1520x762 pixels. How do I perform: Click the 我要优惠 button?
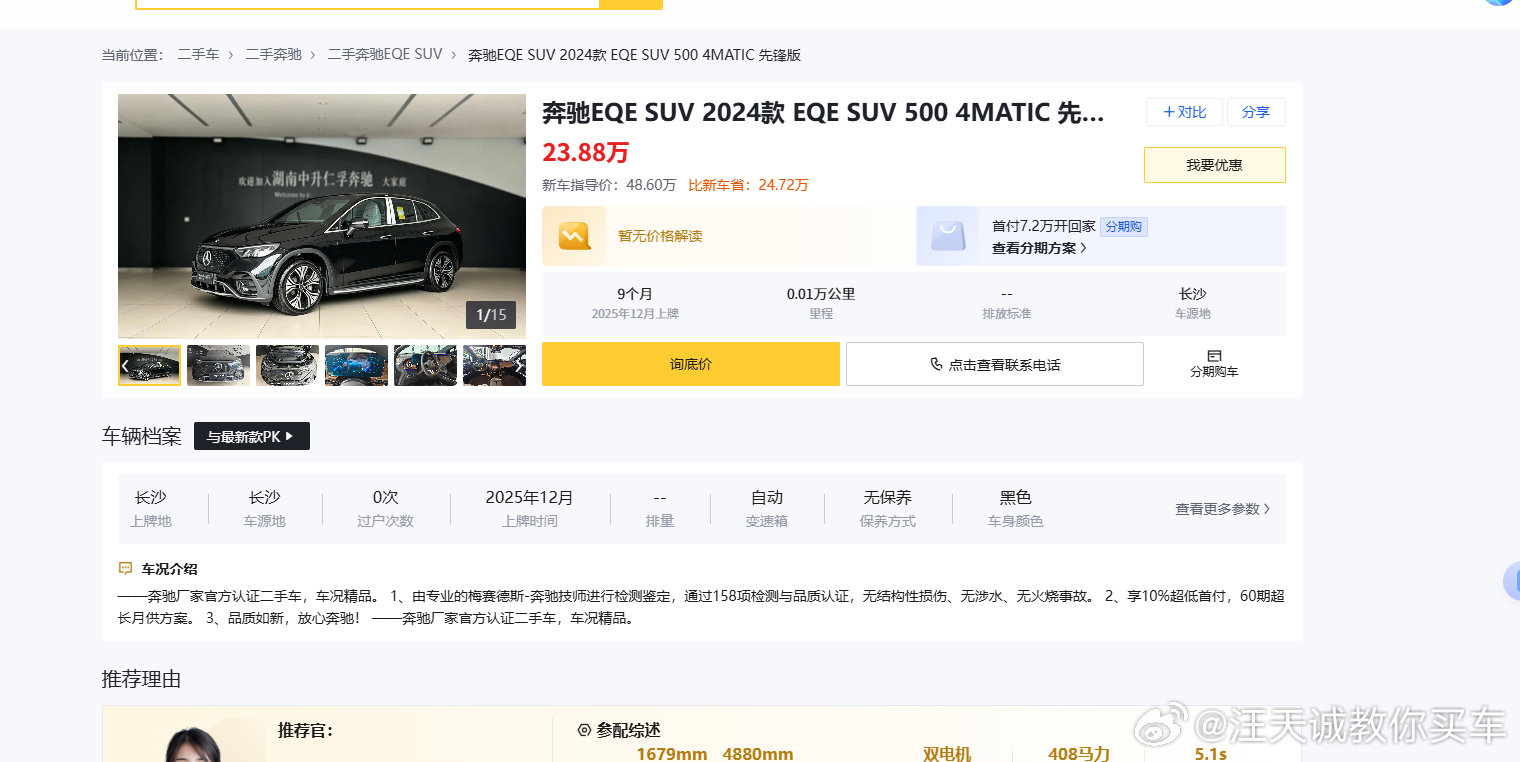(1215, 165)
